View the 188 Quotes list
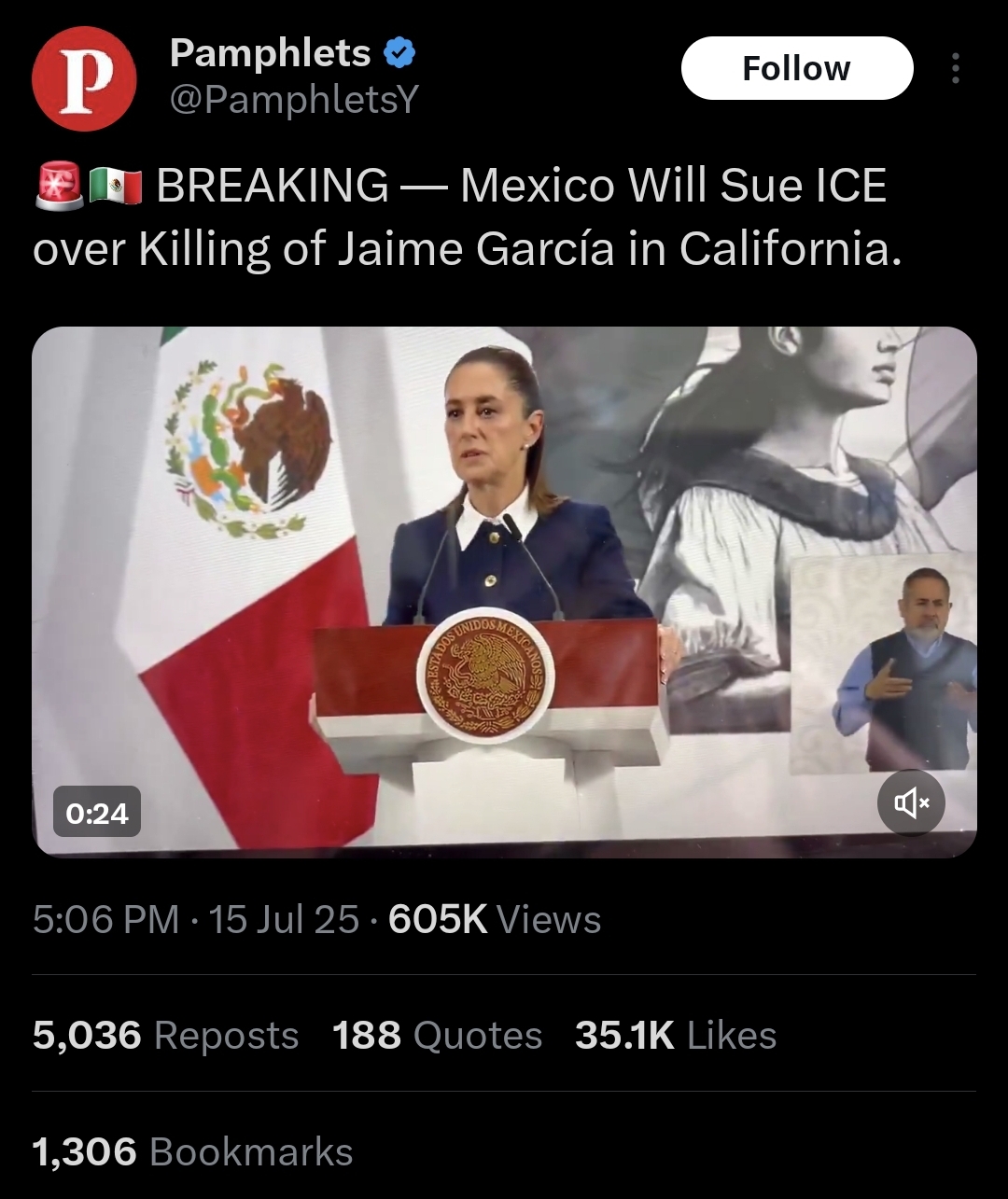This screenshot has width=1008, height=1199. 437,1035
